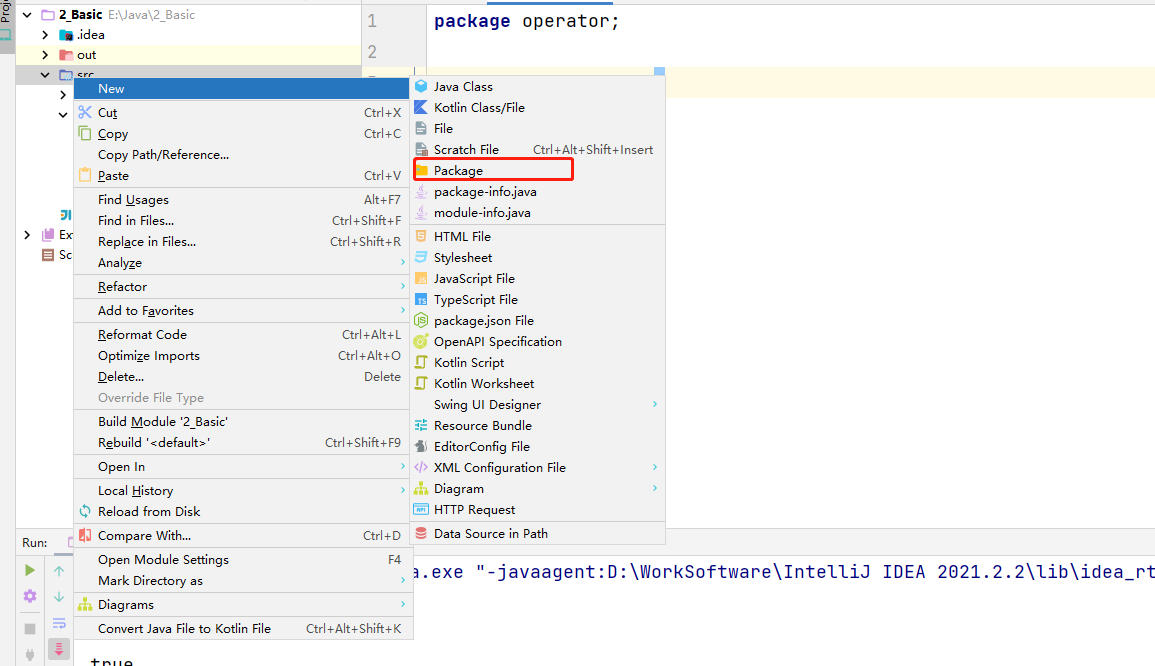1155x666 pixels.
Task: Click the Cut scissors icon
Action: (x=85, y=112)
